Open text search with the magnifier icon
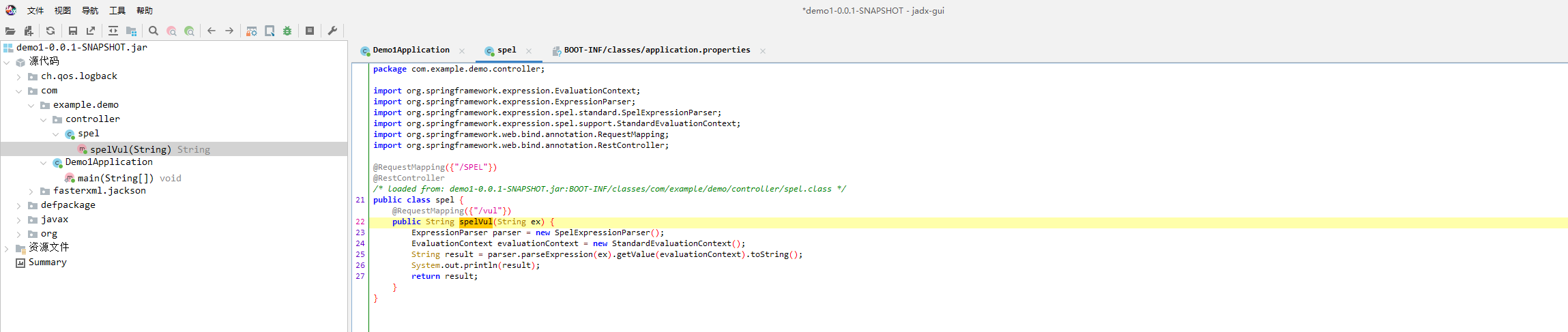Screen dimensions: 1568x332 154,31
